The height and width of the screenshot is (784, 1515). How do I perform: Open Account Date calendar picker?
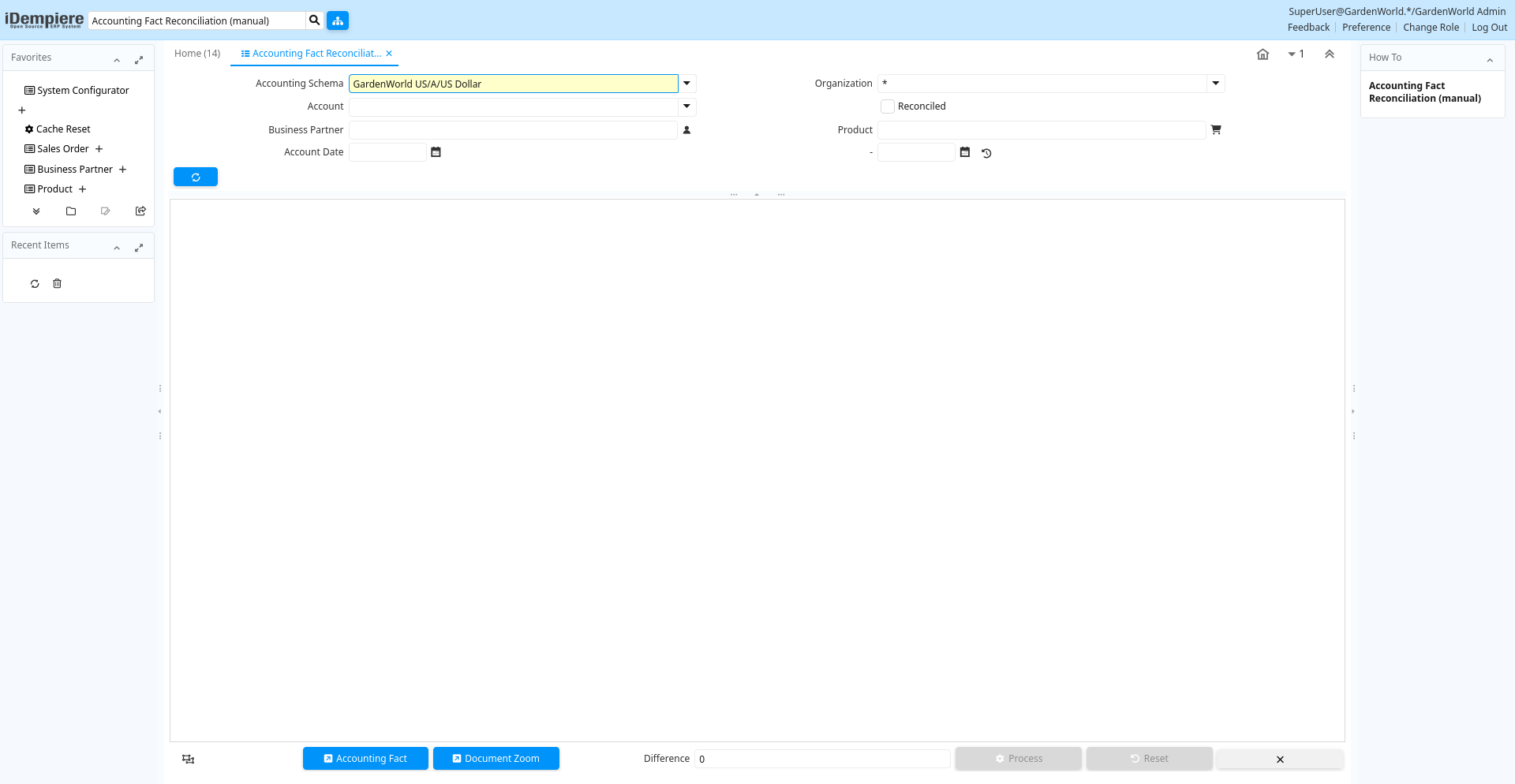(x=436, y=152)
